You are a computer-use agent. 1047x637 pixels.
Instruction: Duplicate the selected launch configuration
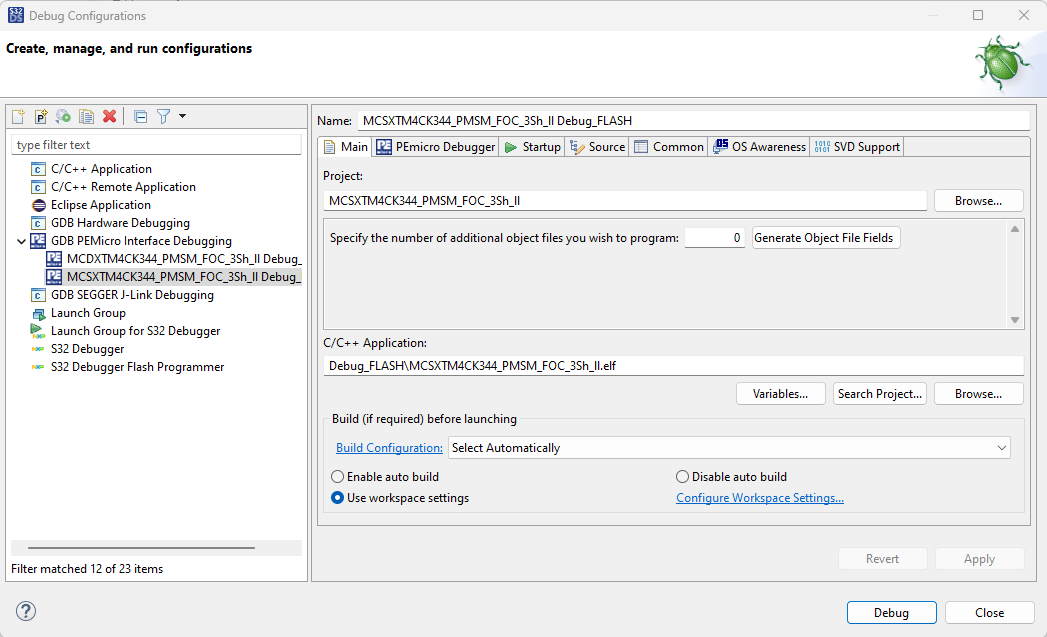(87, 117)
